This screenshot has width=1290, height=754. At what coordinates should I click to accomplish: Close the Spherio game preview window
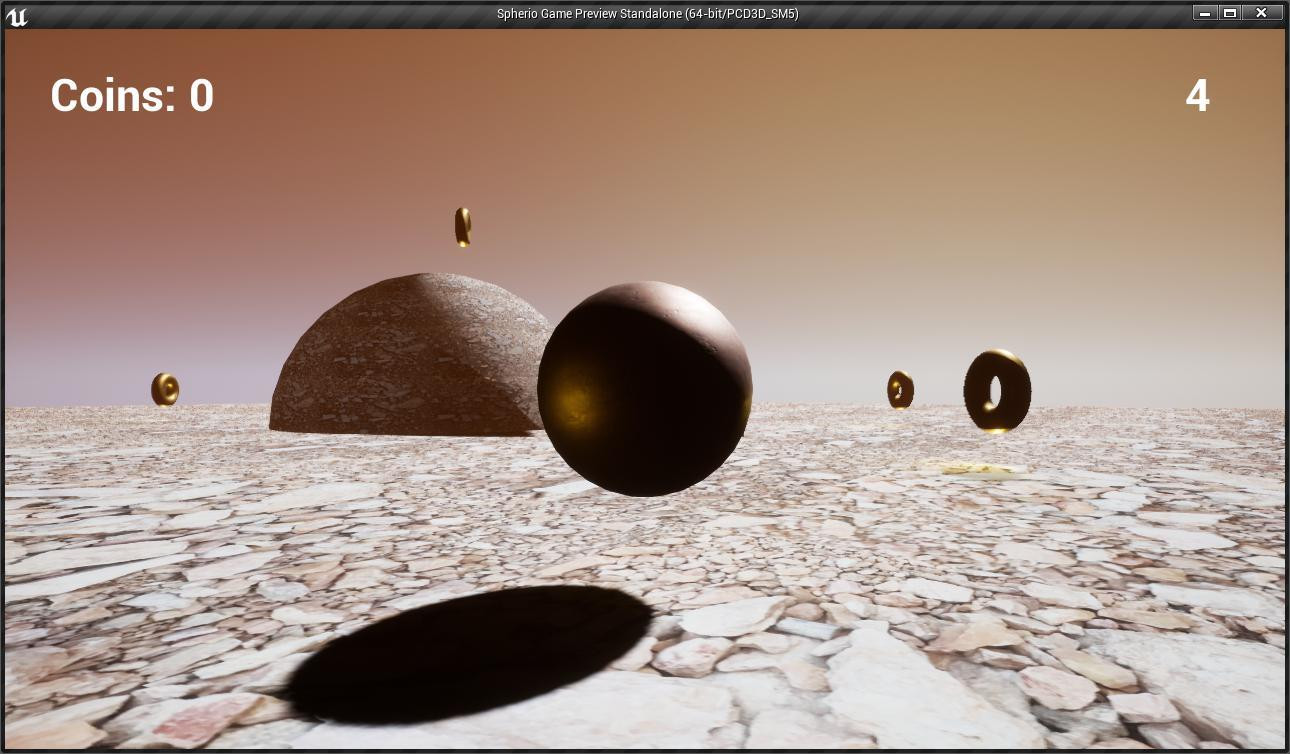click(1262, 13)
